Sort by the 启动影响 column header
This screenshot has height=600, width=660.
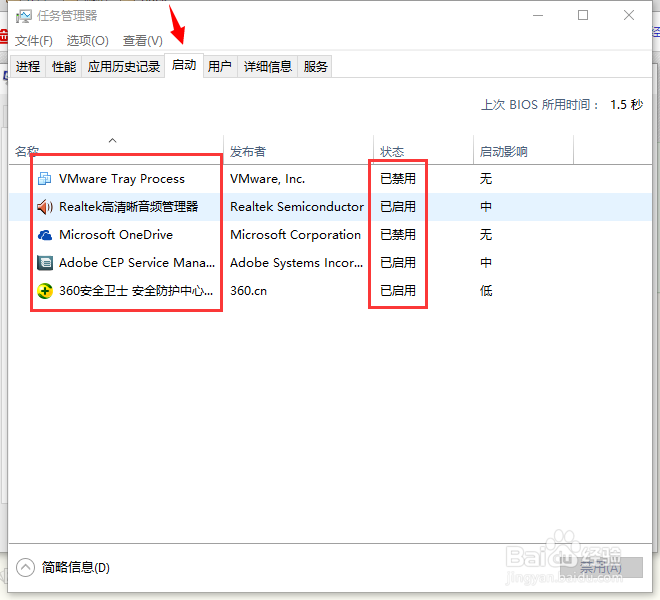(523, 151)
